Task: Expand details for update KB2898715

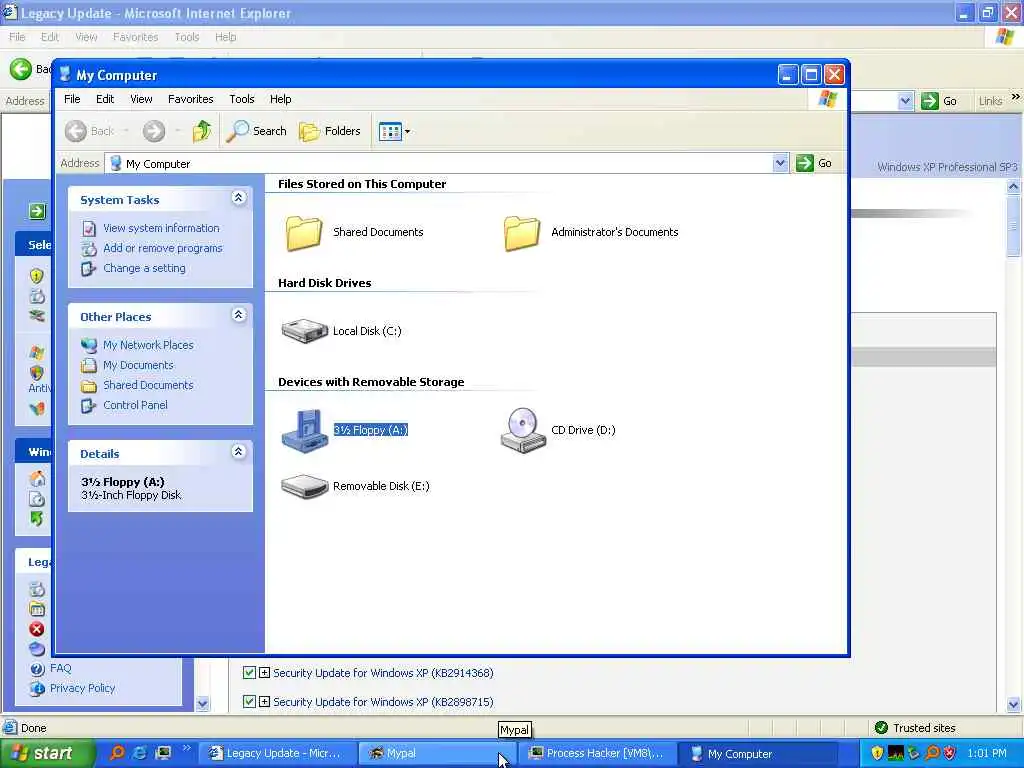Action: 264,702
